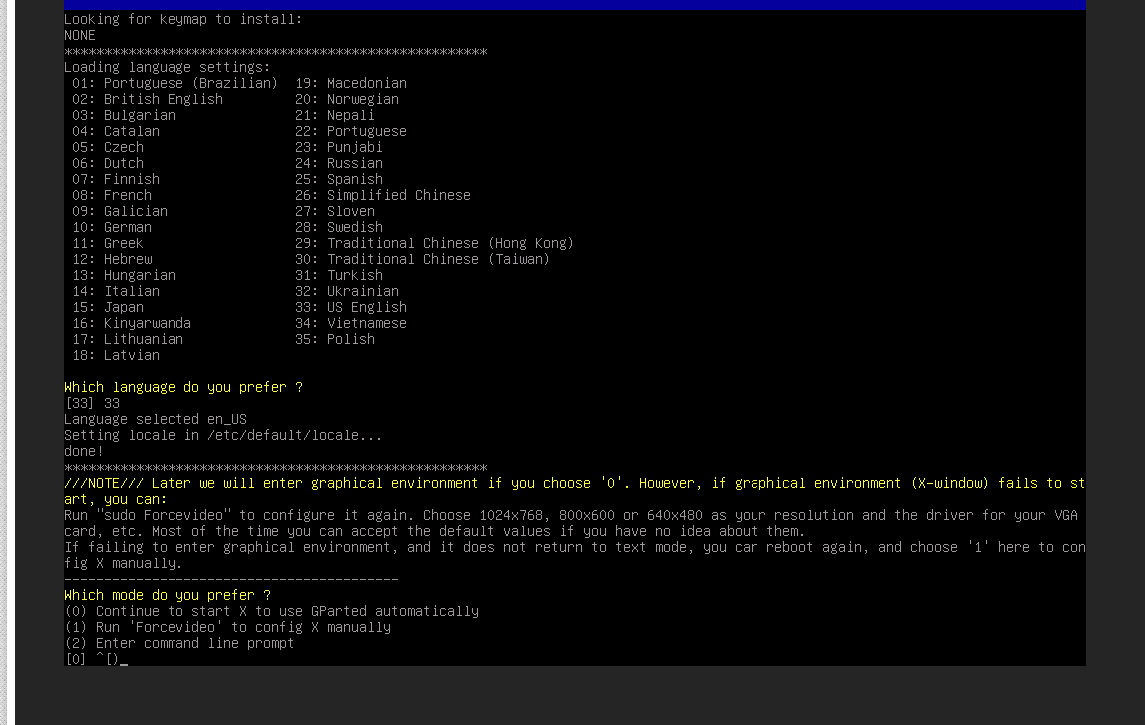Click "04: Catalan" entry

pos(116,131)
